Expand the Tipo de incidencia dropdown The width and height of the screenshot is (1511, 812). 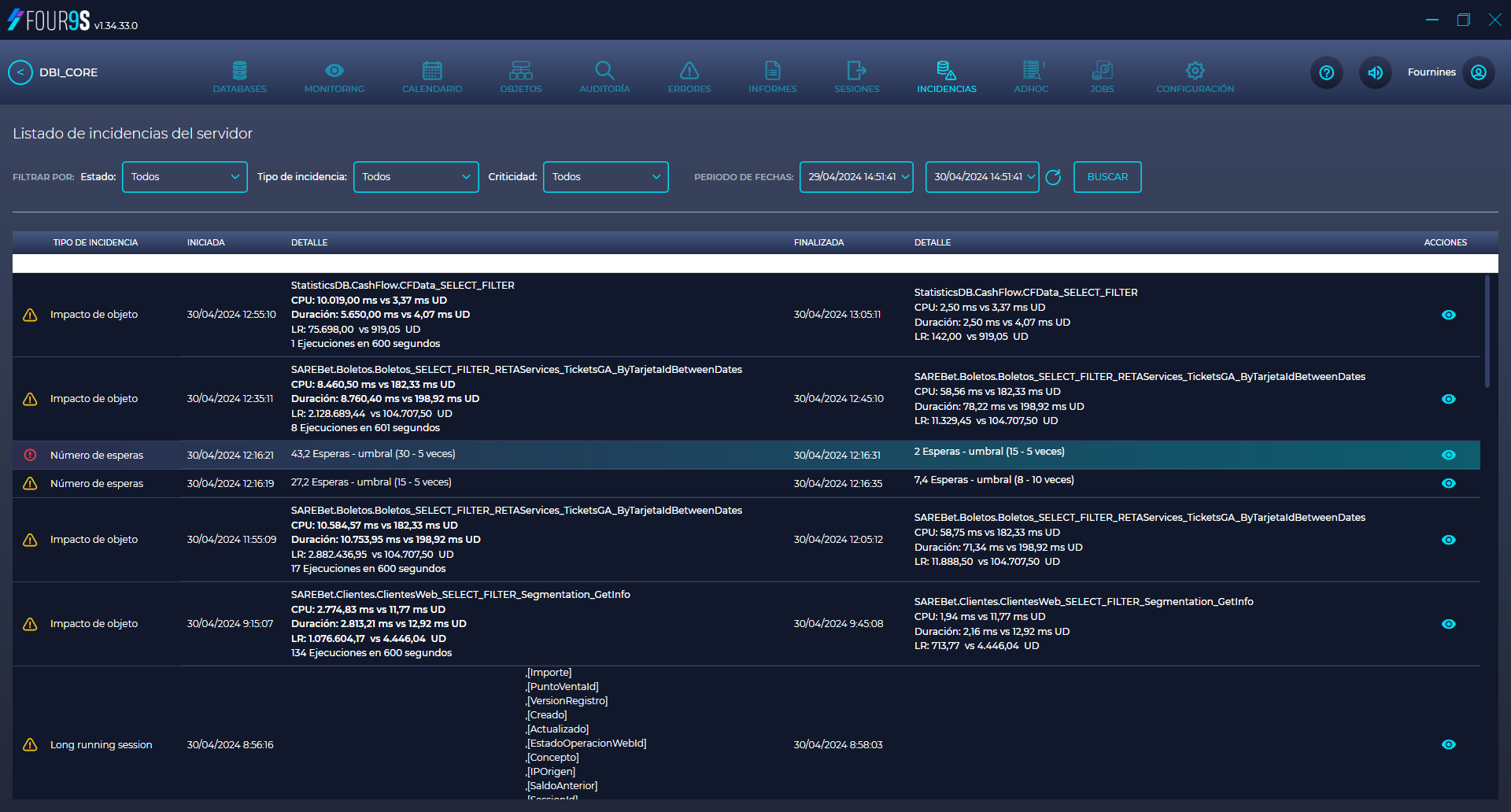[416, 176]
